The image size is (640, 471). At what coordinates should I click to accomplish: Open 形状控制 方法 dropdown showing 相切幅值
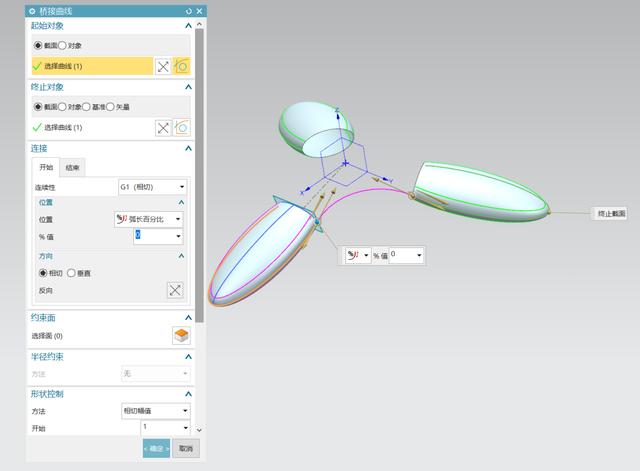tap(156, 411)
